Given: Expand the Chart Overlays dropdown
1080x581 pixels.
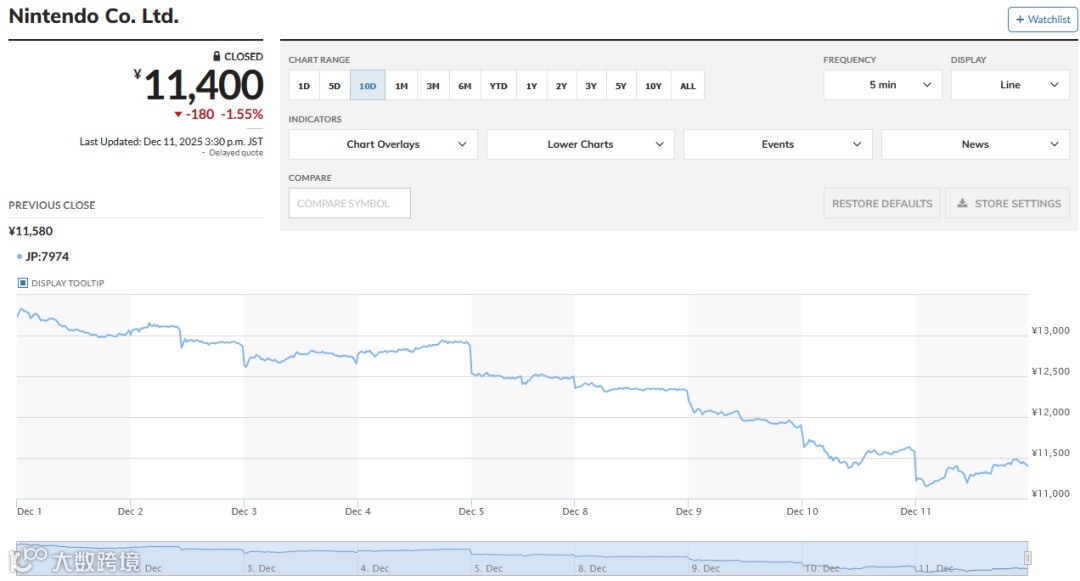Looking at the screenshot, I should click(x=383, y=144).
